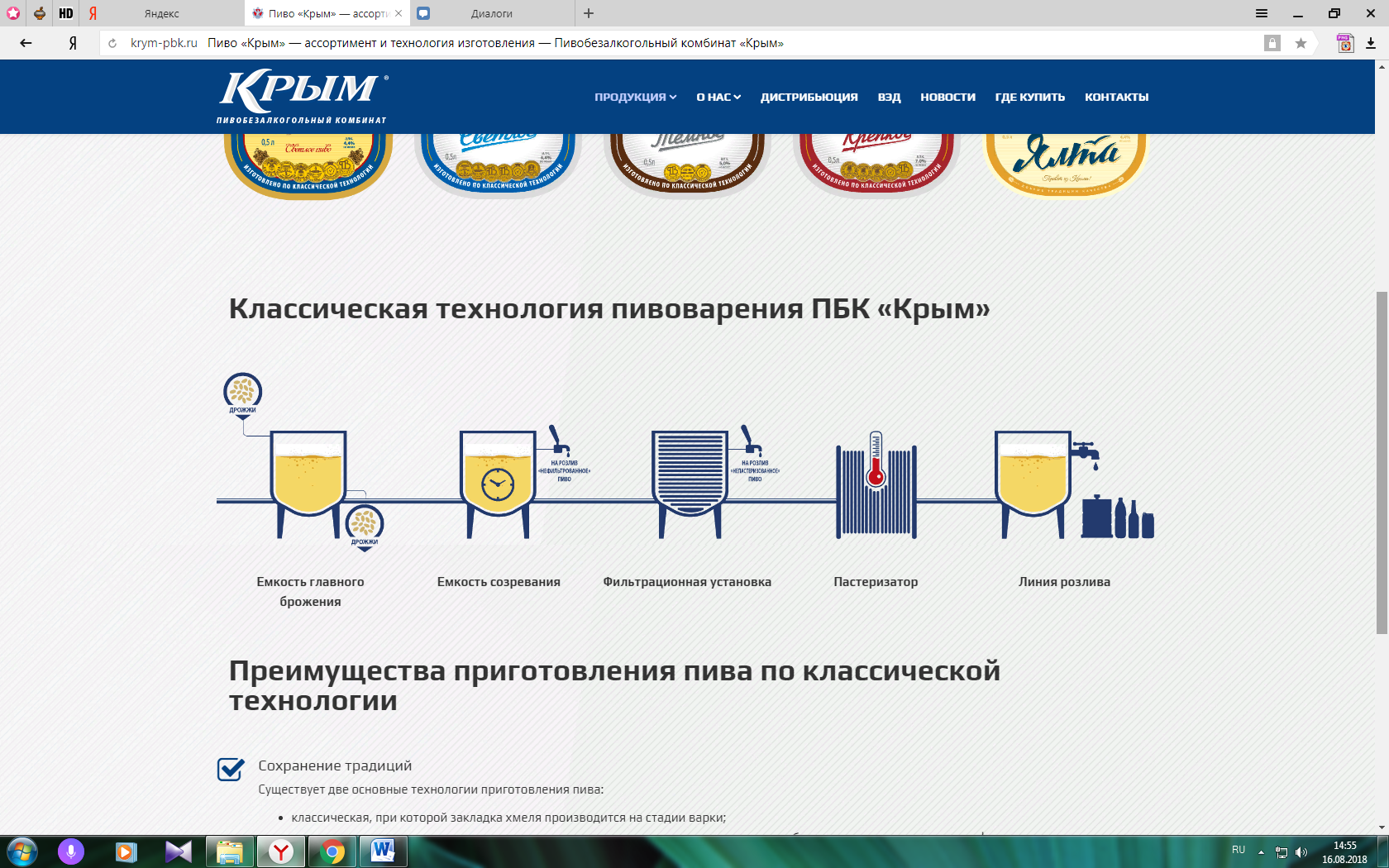
Task: Open the downloads arrow icon
Action: pos(1371,43)
